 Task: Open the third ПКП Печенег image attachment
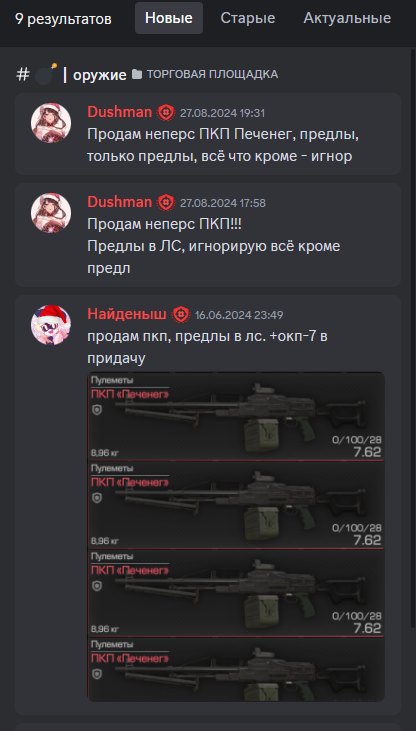pyautogui.click(x=236, y=593)
